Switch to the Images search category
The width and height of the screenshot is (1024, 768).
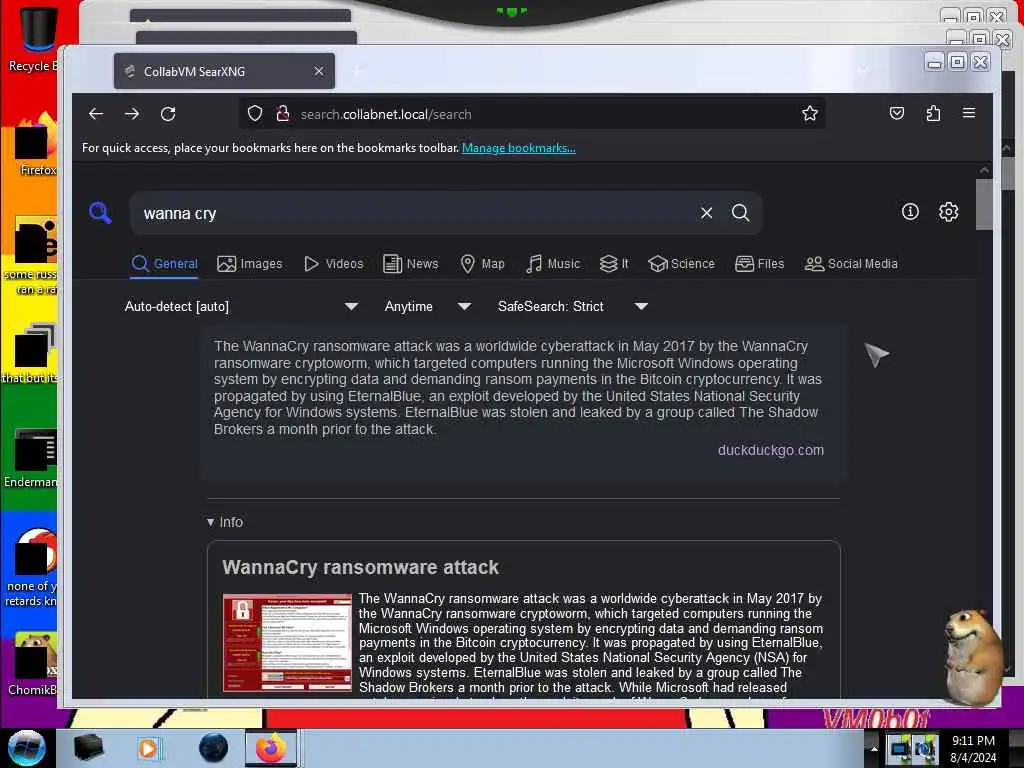[249, 264]
